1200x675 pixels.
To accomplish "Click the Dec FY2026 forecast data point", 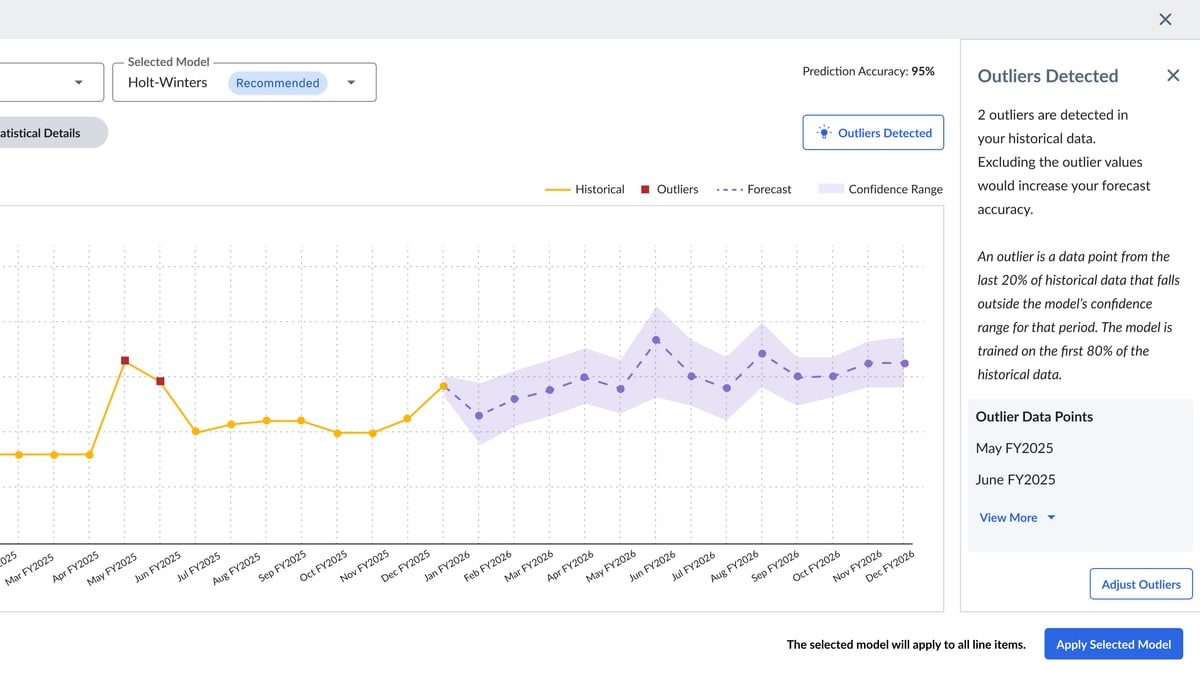I will (x=904, y=363).
